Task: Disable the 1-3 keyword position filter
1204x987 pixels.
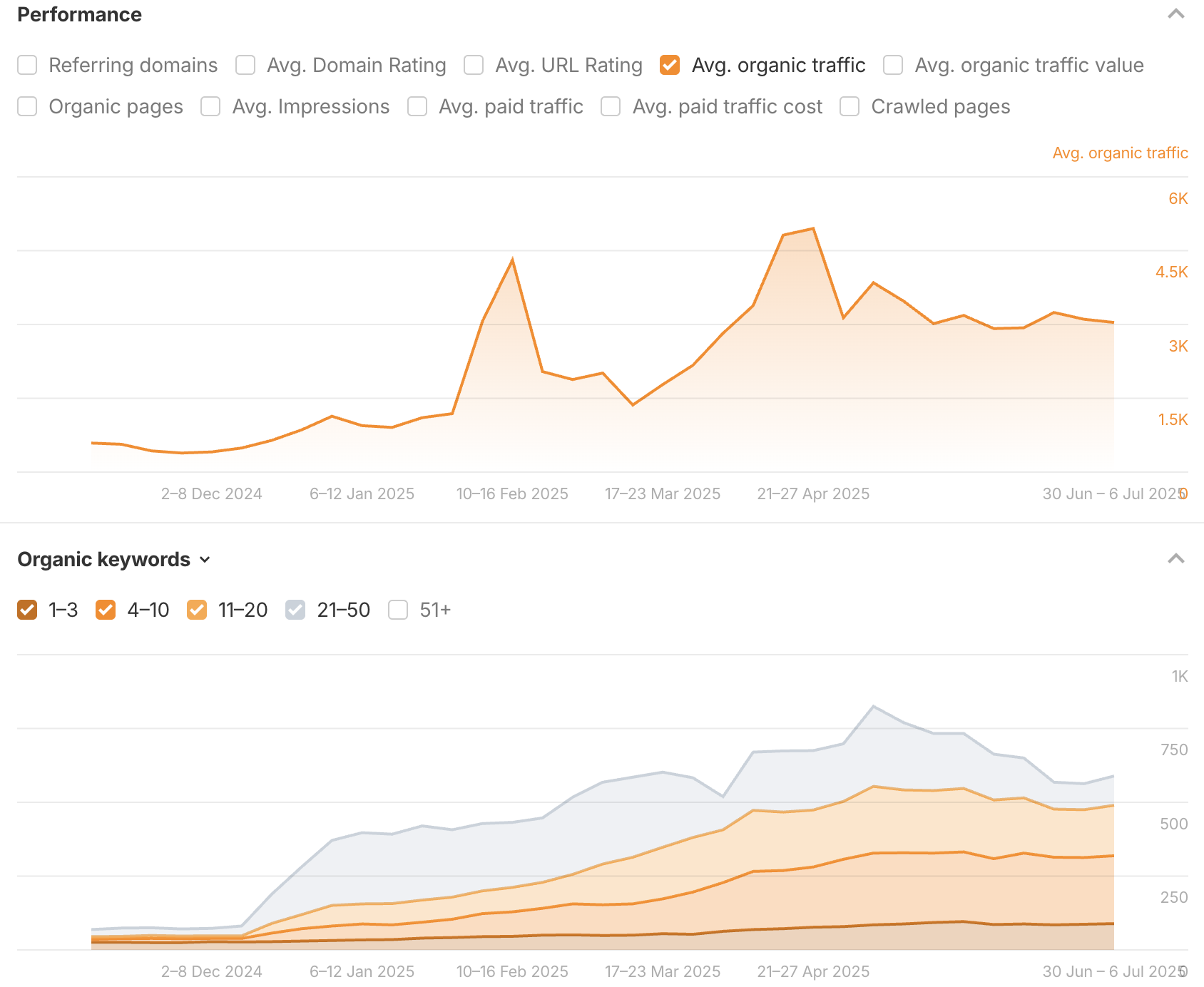Action: (x=26, y=610)
